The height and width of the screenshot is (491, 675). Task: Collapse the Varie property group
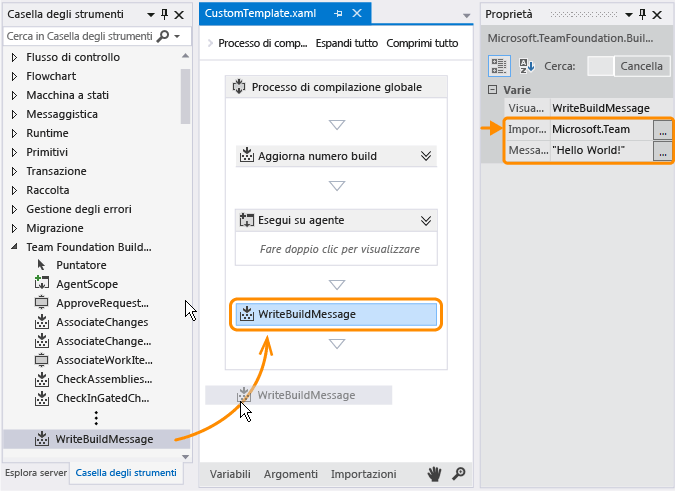pyautogui.click(x=492, y=90)
